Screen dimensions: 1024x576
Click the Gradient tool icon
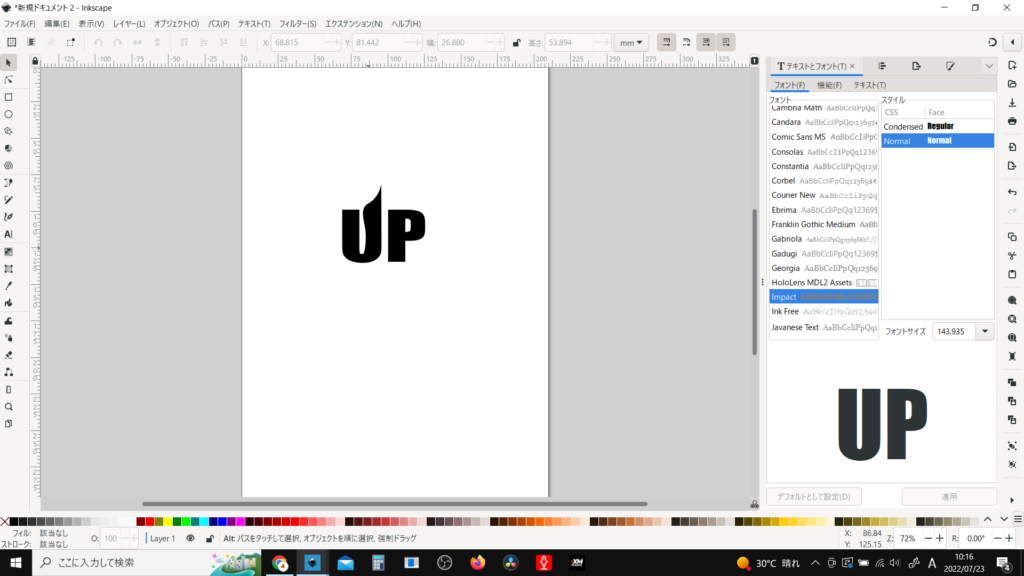[x=9, y=251]
